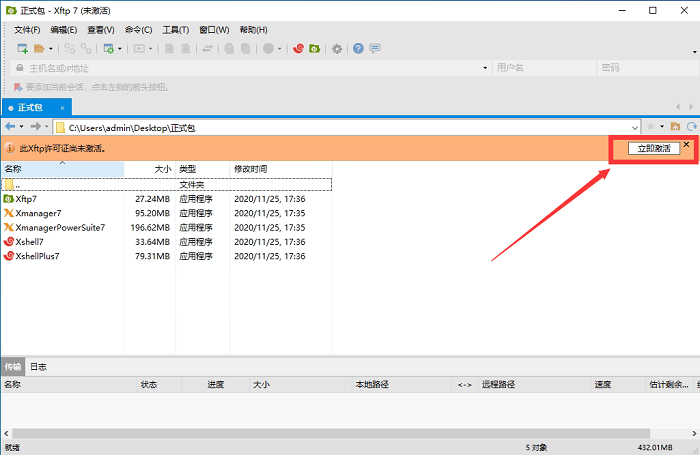Expand the back history dropdown arrow
Viewport: 700px width, 455px height.
coord(21,127)
